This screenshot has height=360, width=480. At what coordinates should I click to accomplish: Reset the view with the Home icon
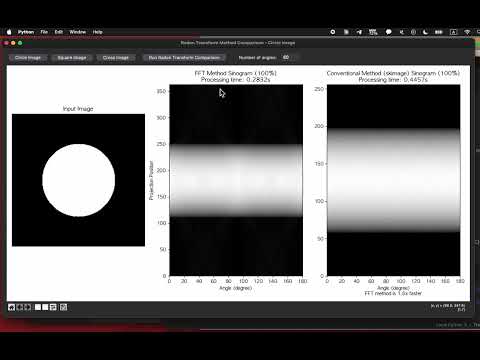click(11, 307)
